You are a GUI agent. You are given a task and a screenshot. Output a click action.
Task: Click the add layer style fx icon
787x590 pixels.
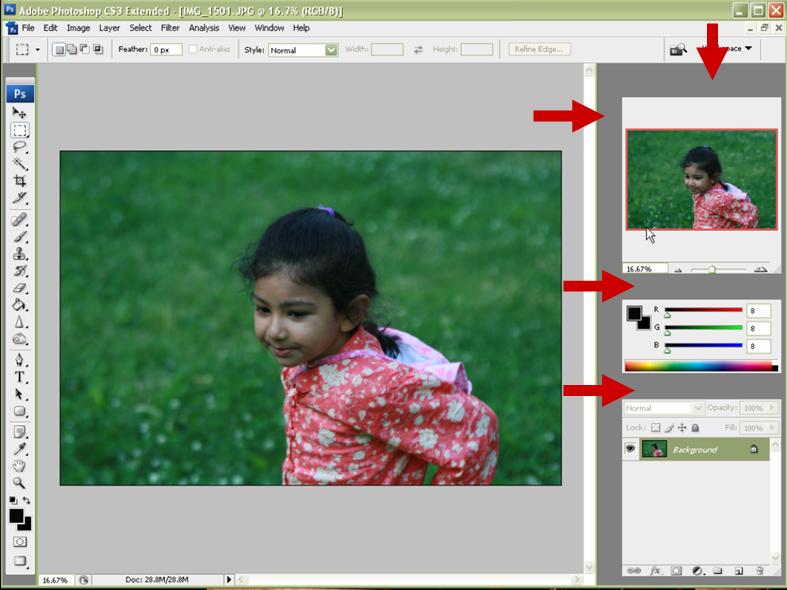656,571
